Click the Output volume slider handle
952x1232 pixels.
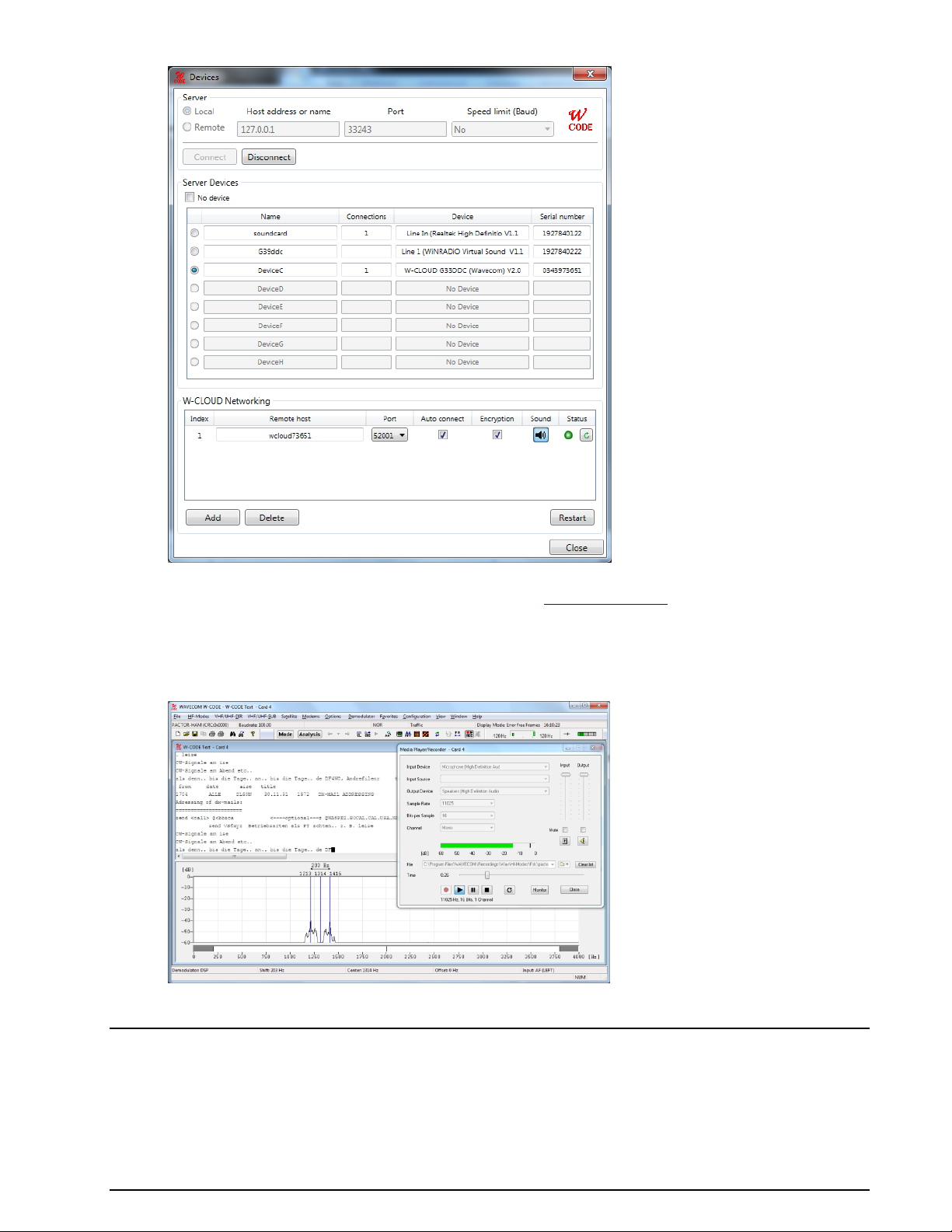584,774
